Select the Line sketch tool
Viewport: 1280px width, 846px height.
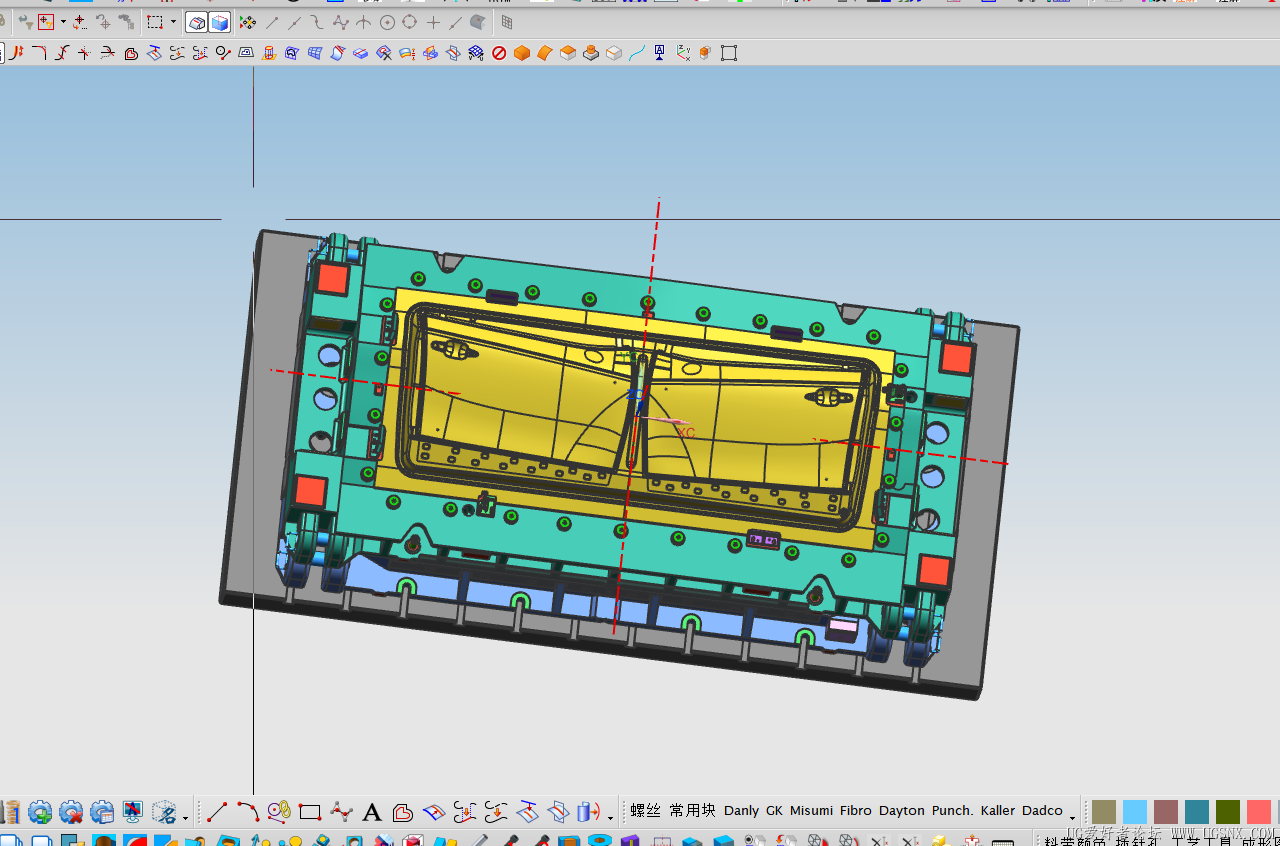(x=217, y=811)
